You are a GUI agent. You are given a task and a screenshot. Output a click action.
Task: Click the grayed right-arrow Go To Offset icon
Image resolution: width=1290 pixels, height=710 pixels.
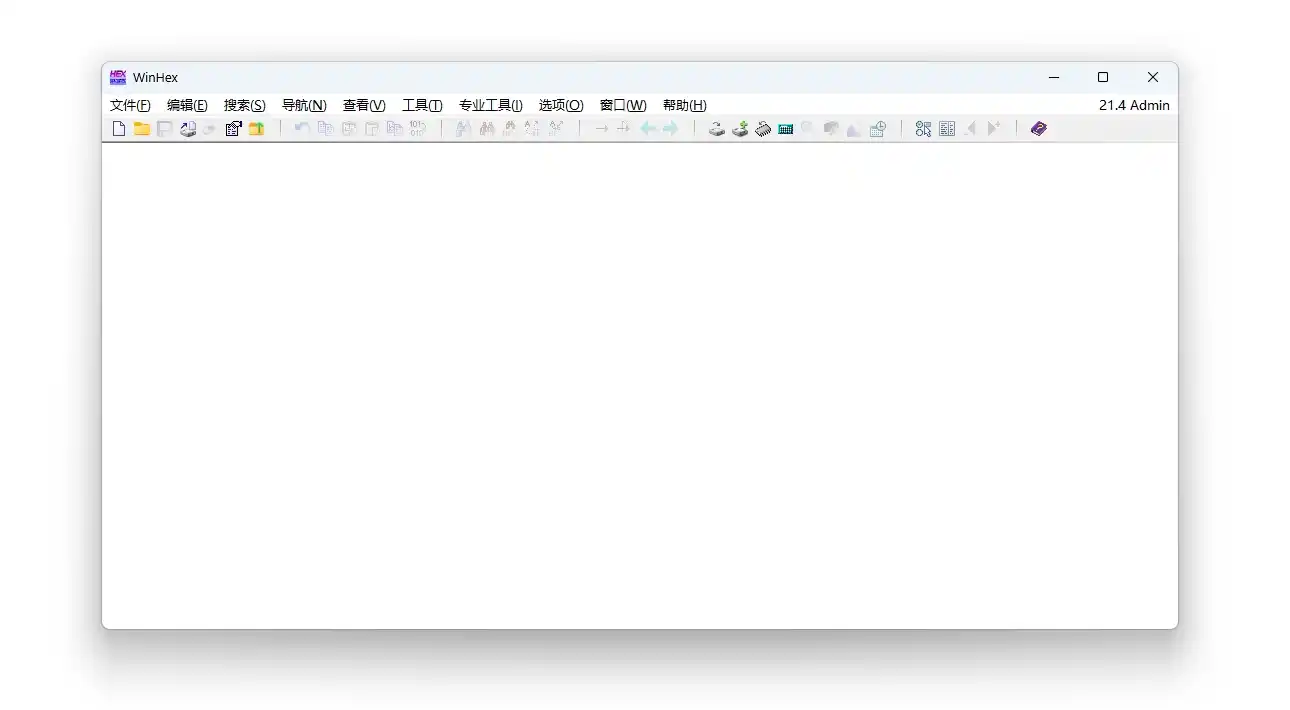click(601, 129)
